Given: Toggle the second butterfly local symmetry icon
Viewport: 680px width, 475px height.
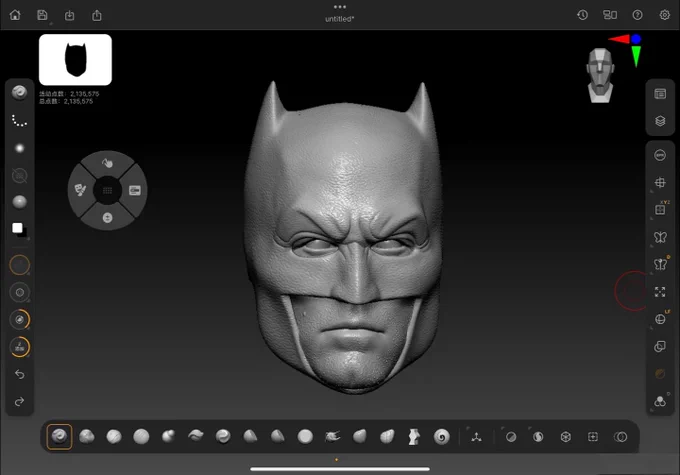Looking at the screenshot, I should [660, 264].
